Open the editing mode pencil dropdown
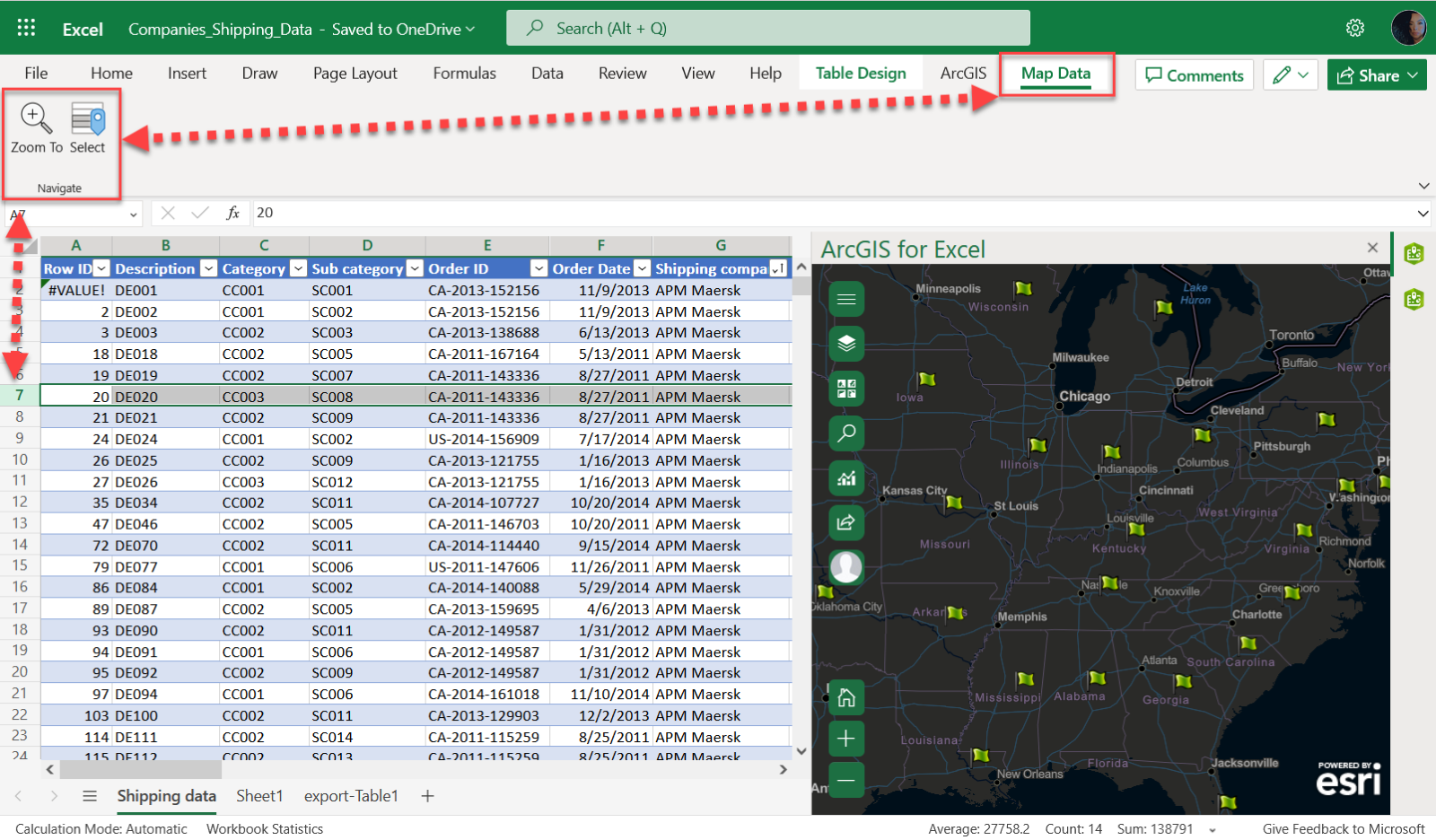Viewport: 1436px width, 840px height. pos(1291,75)
